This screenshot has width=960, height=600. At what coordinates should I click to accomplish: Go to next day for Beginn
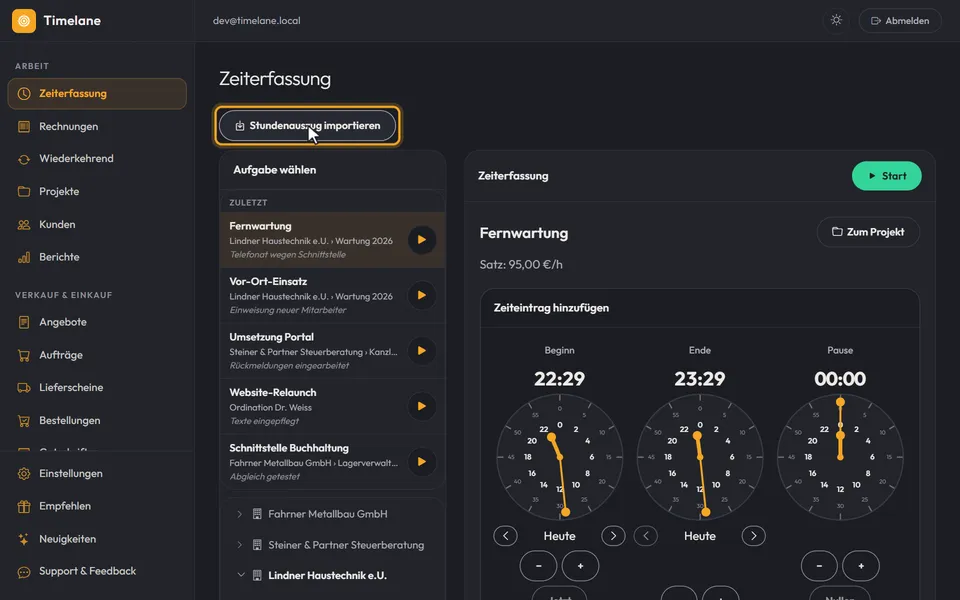coord(613,536)
